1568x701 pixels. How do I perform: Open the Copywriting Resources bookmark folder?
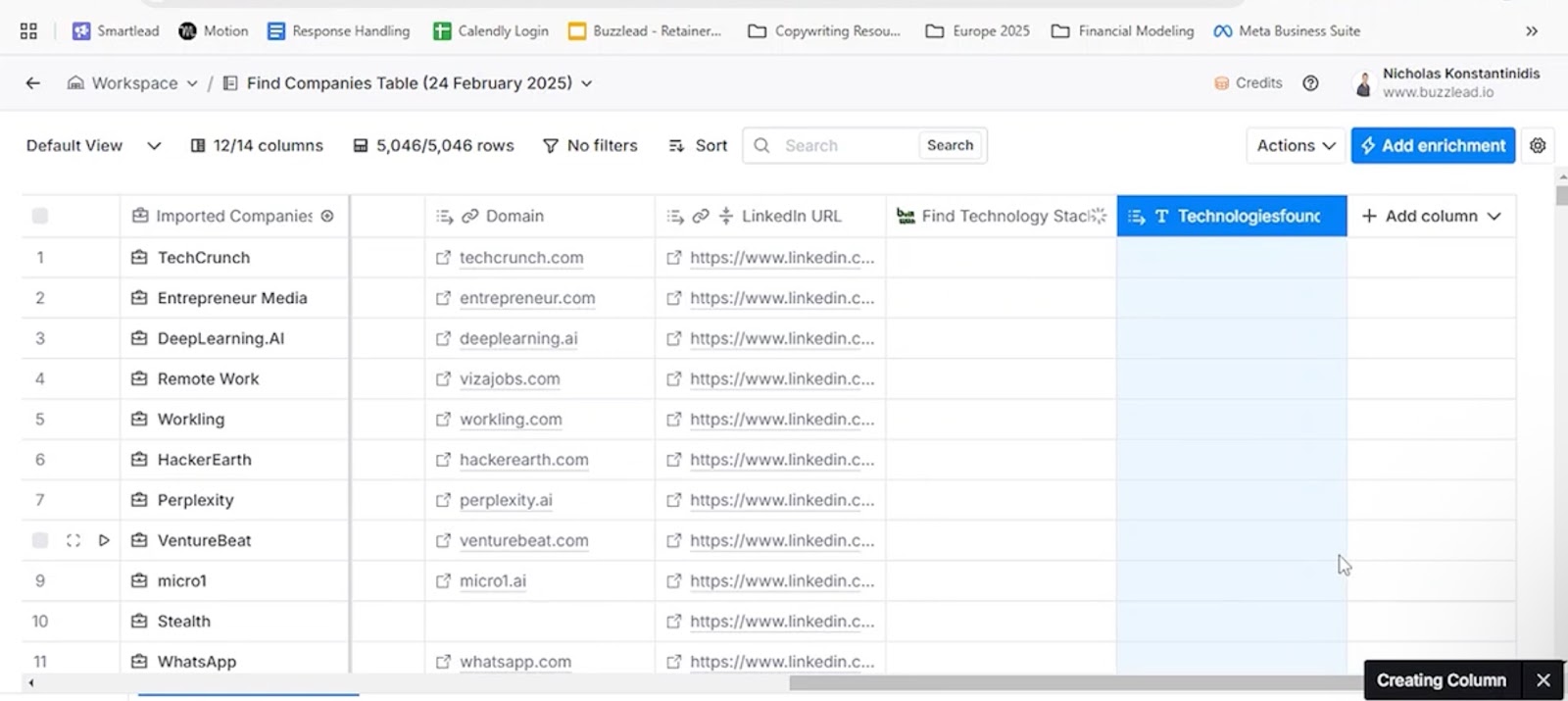coord(824,31)
